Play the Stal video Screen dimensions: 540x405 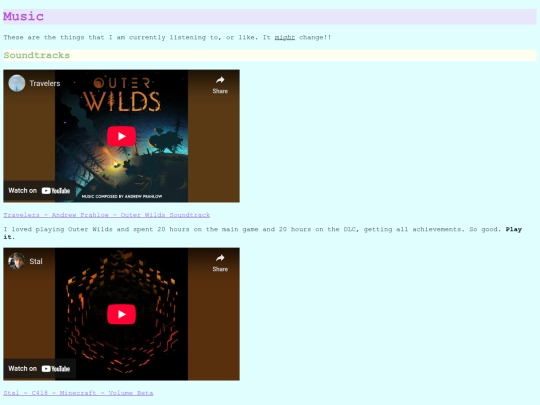(121, 314)
